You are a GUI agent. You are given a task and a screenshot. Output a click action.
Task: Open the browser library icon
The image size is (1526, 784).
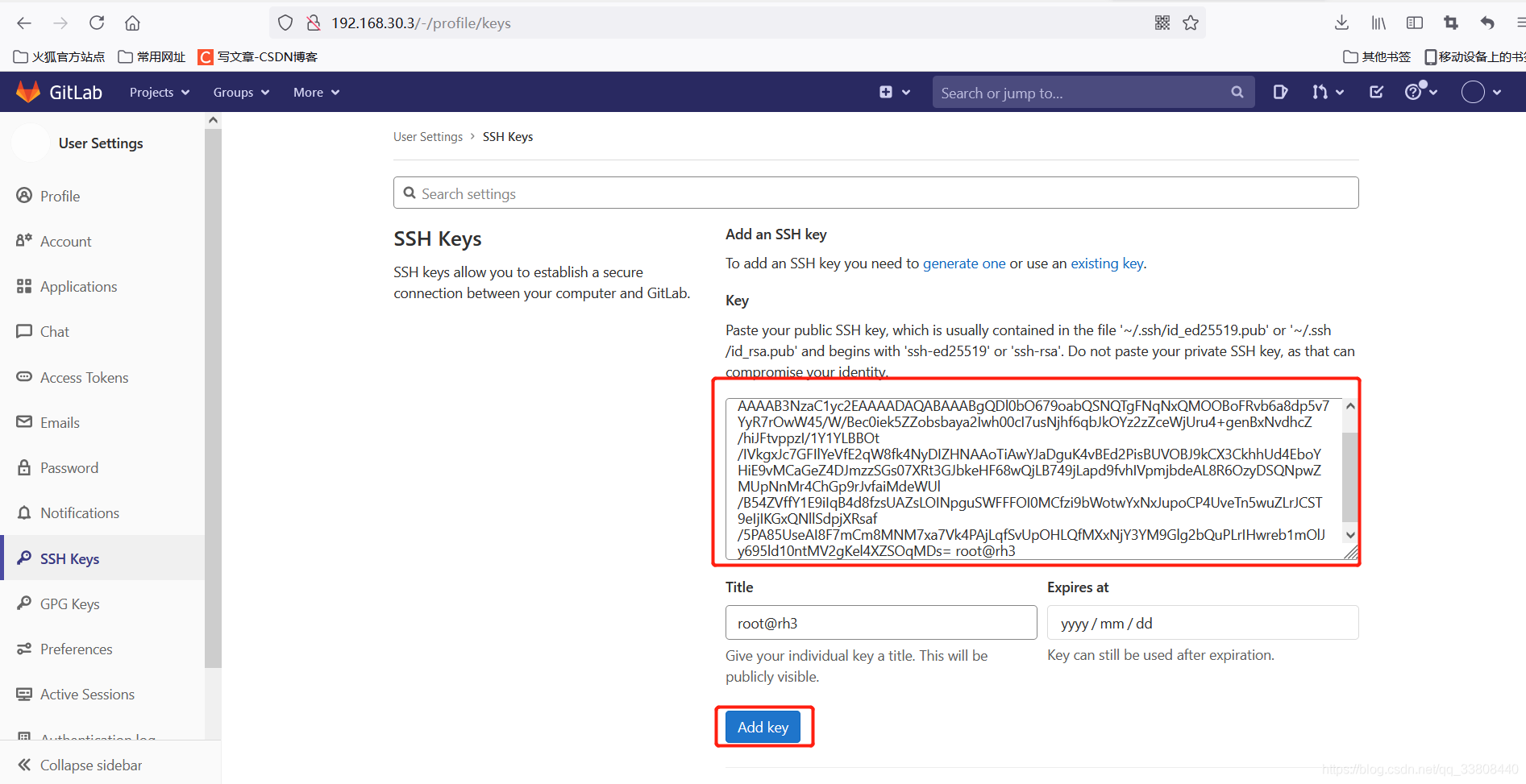tap(1378, 23)
